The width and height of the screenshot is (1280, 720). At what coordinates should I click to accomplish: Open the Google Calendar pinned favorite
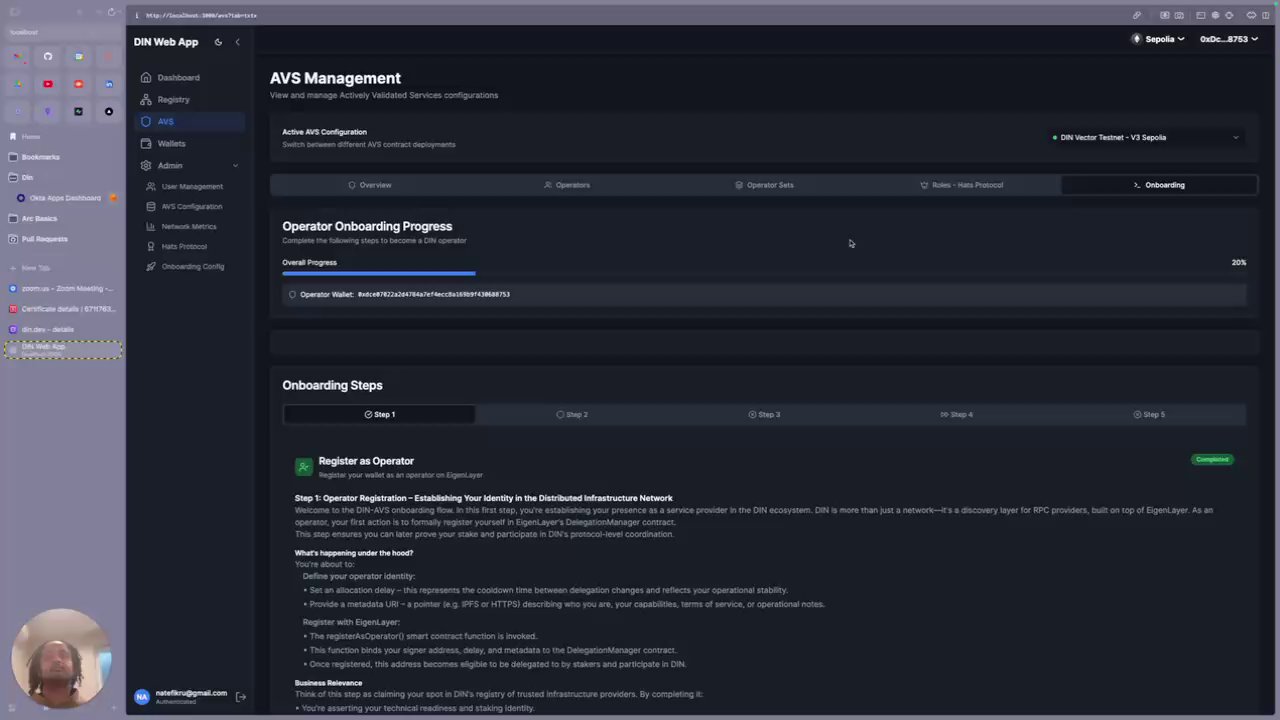point(78,56)
